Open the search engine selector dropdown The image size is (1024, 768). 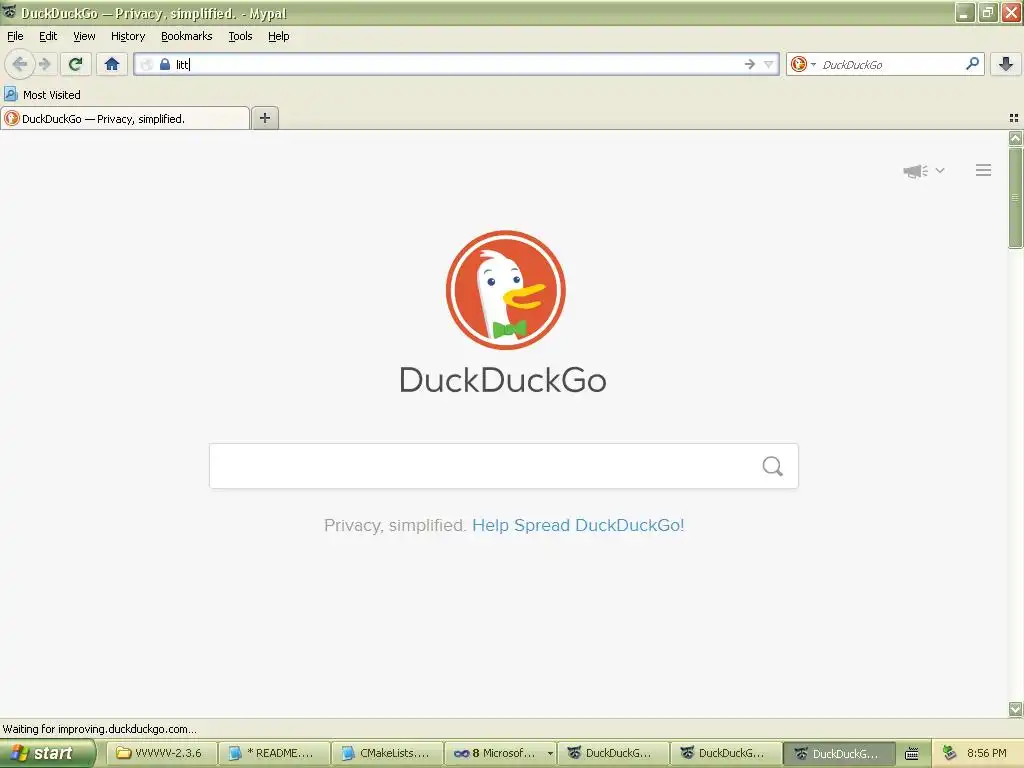tap(803, 64)
